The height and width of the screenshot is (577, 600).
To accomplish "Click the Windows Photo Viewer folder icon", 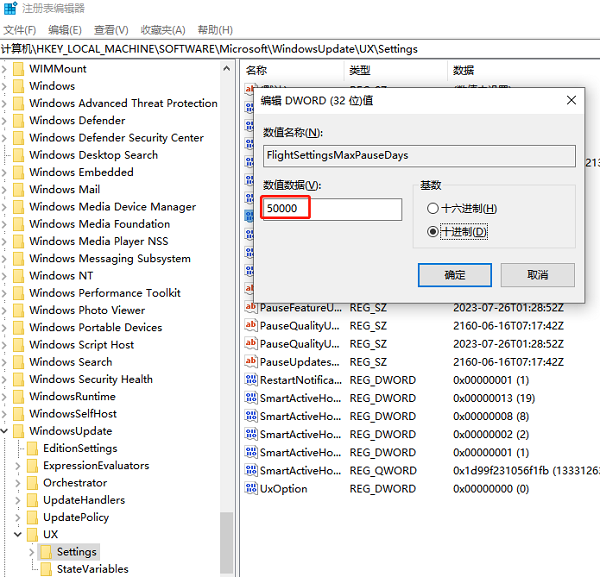I will point(18,310).
